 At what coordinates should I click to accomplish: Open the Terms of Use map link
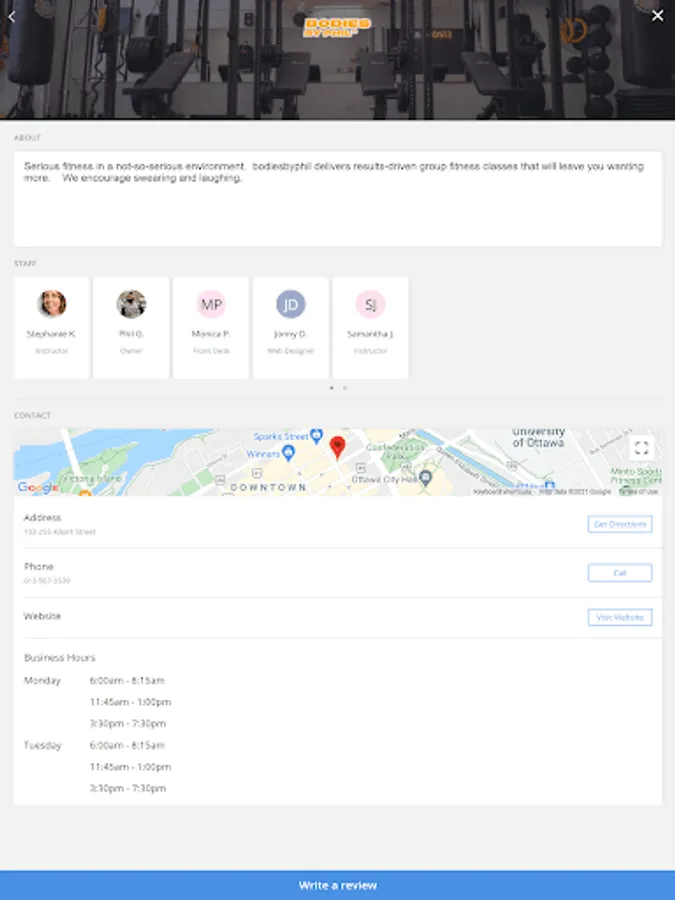click(x=638, y=492)
